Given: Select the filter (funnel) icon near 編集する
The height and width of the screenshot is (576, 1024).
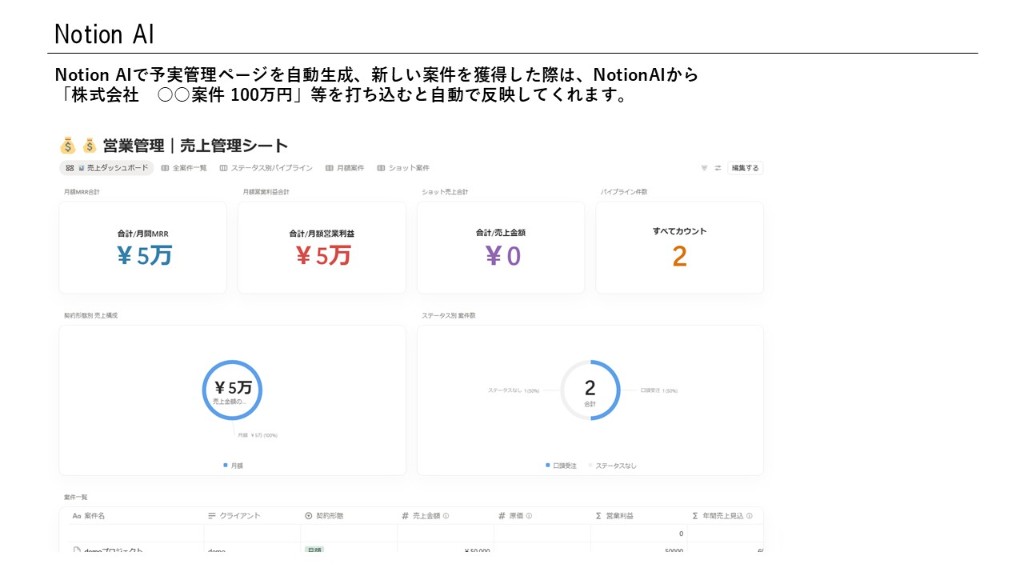Looking at the screenshot, I should click(704, 168).
